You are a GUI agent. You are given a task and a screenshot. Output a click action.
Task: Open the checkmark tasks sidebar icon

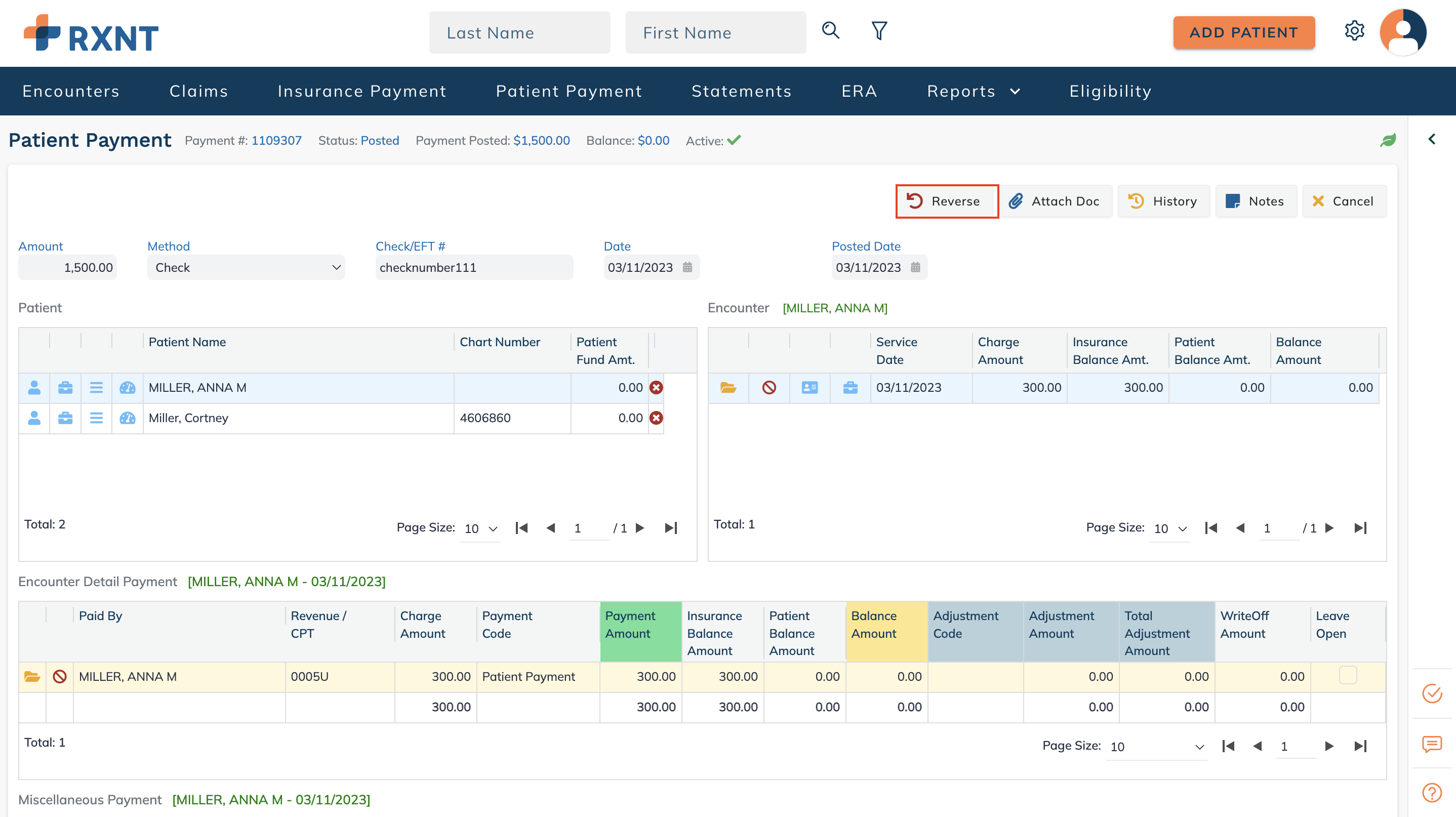tap(1432, 692)
